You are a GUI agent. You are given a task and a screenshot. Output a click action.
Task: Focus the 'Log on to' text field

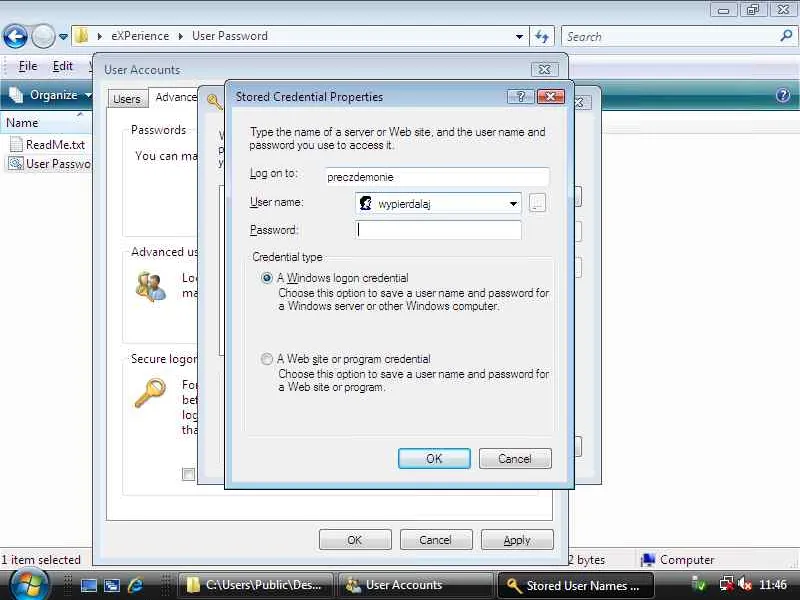[x=437, y=177]
